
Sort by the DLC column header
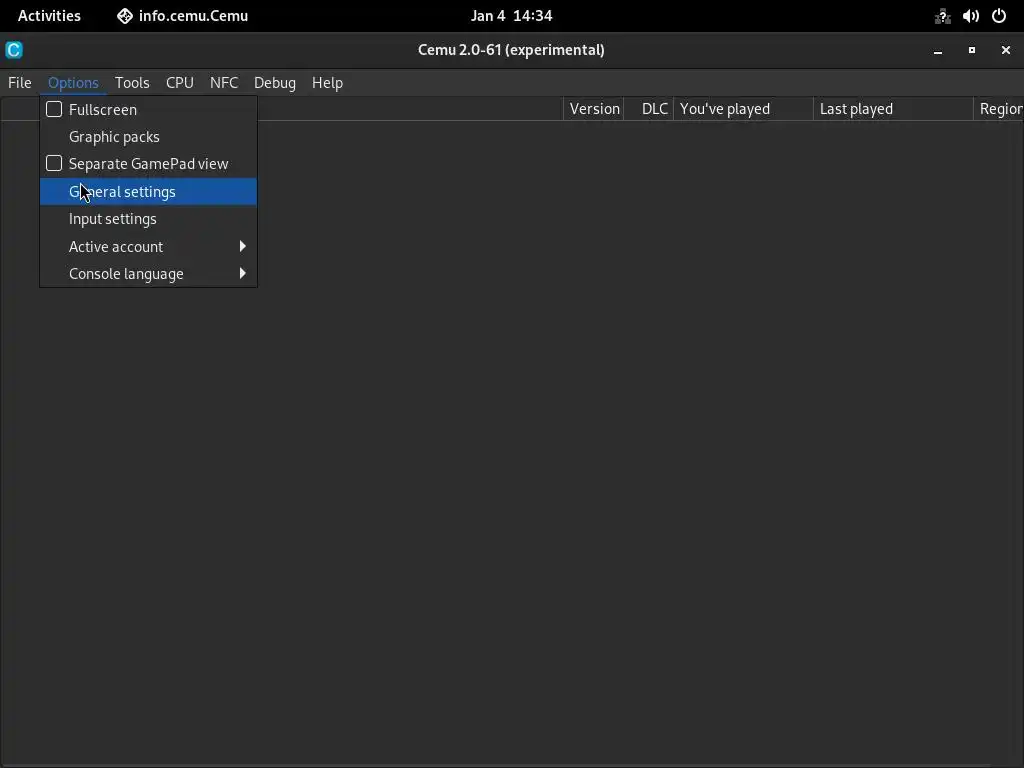648,109
